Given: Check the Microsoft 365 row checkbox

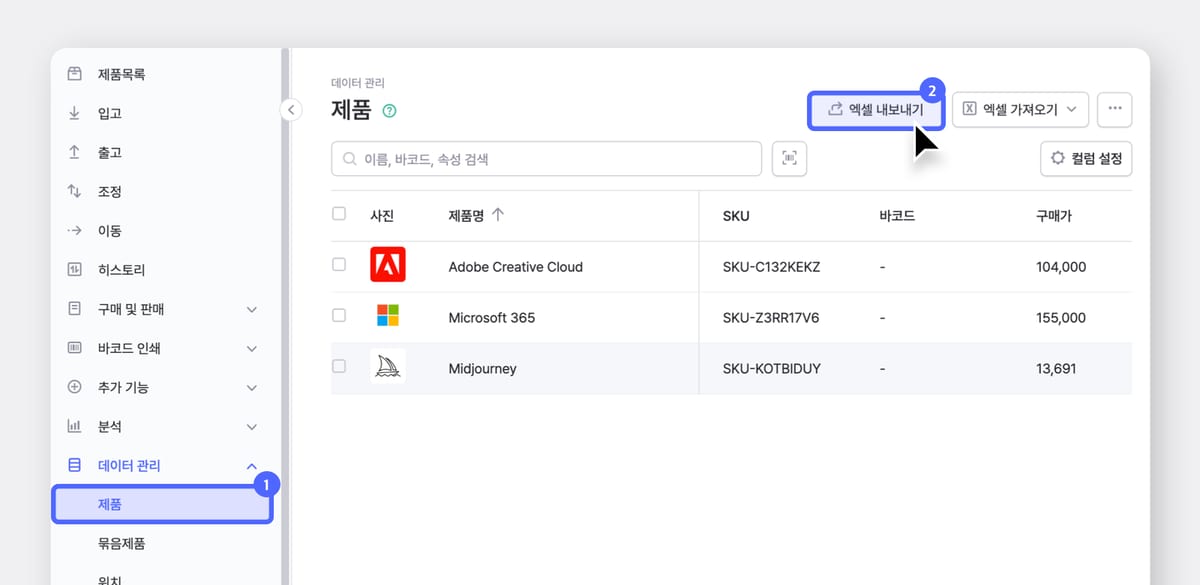Looking at the screenshot, I should click(339, 316).
